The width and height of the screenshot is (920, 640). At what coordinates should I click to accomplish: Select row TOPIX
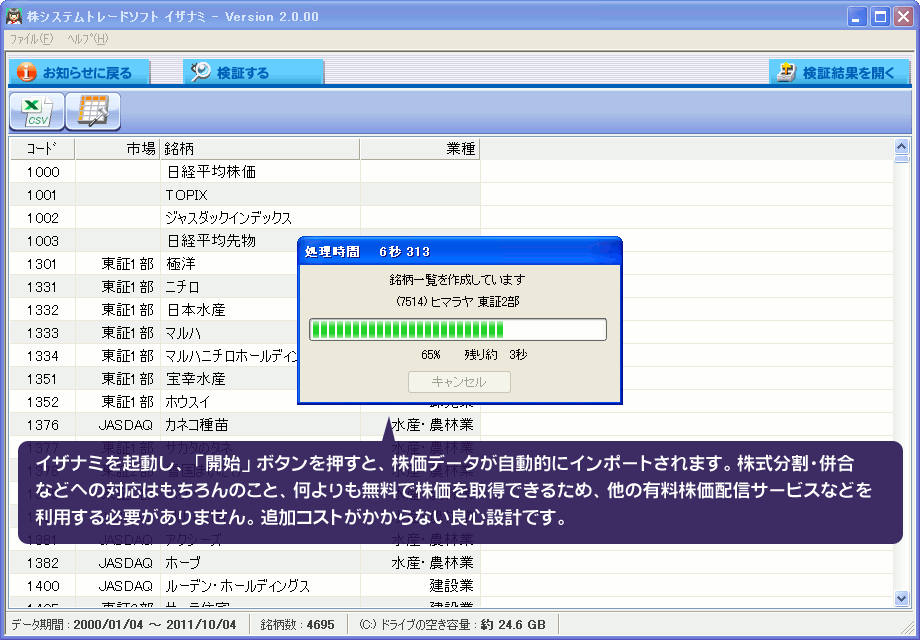pos(452,195)
